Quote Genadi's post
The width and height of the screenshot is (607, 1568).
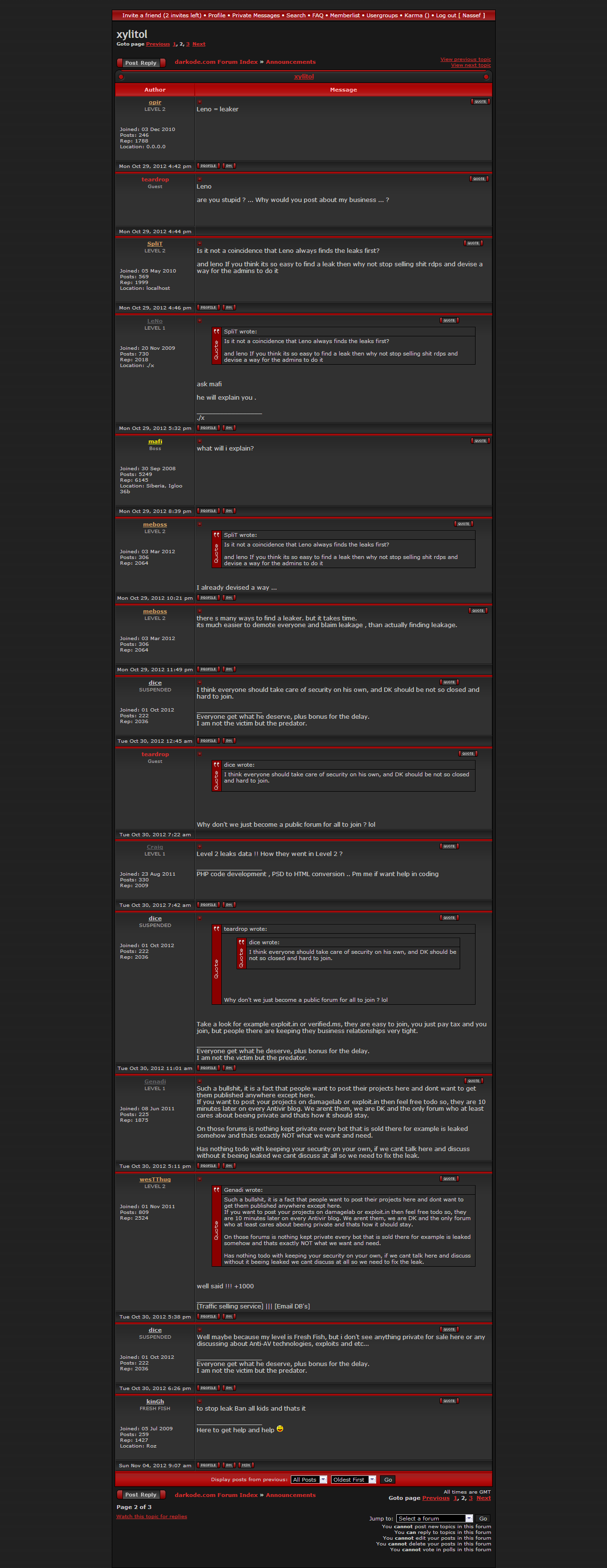[x=474, y=1081]
